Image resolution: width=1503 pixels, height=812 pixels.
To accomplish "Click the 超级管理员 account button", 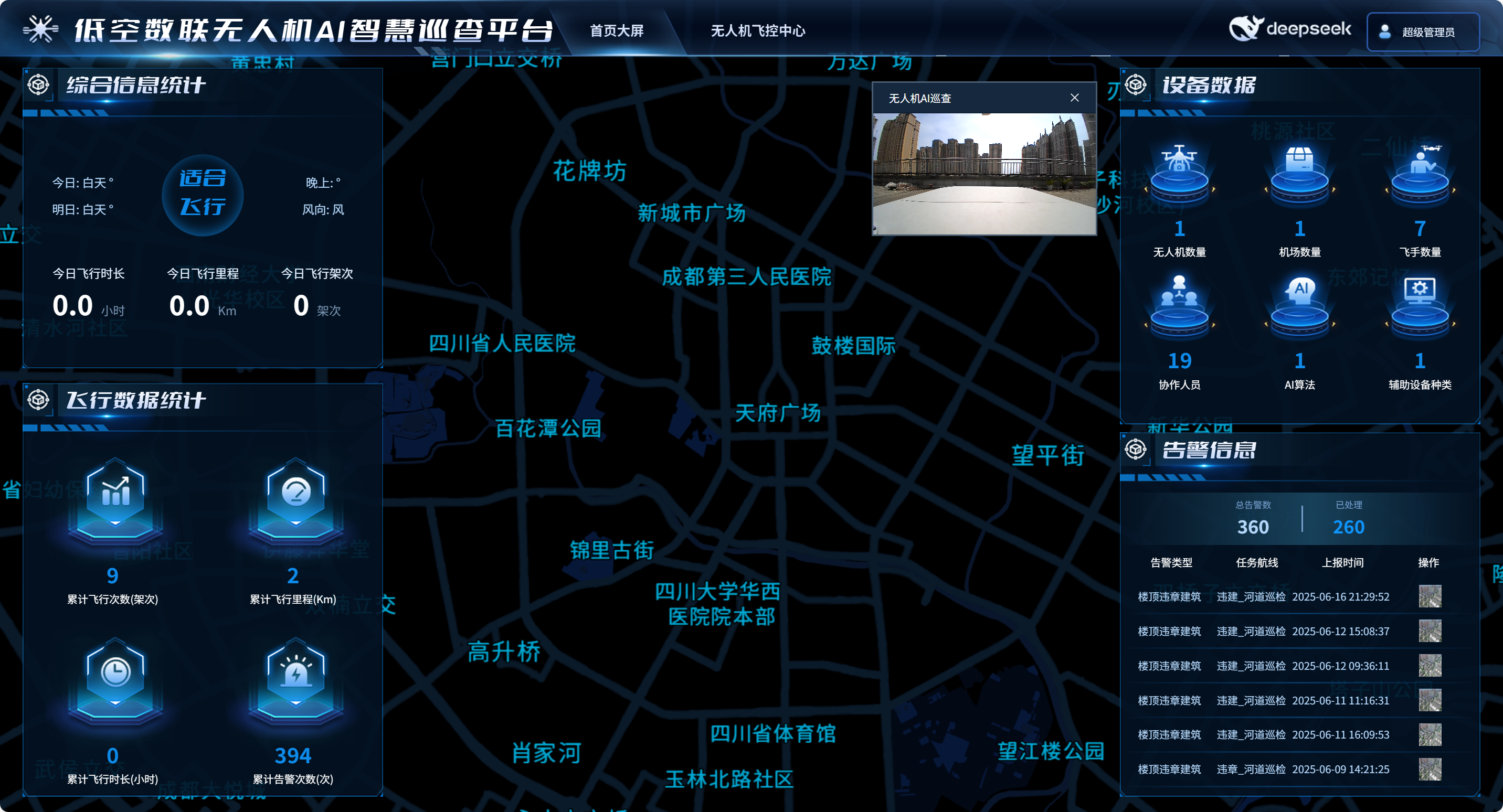I will pos(1423,31).
